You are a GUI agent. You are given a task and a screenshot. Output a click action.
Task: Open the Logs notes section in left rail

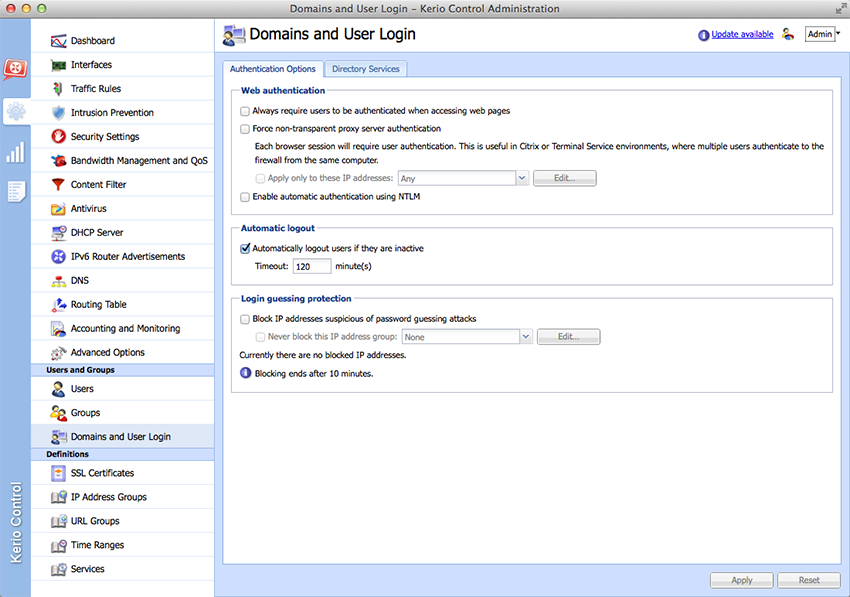16,191
